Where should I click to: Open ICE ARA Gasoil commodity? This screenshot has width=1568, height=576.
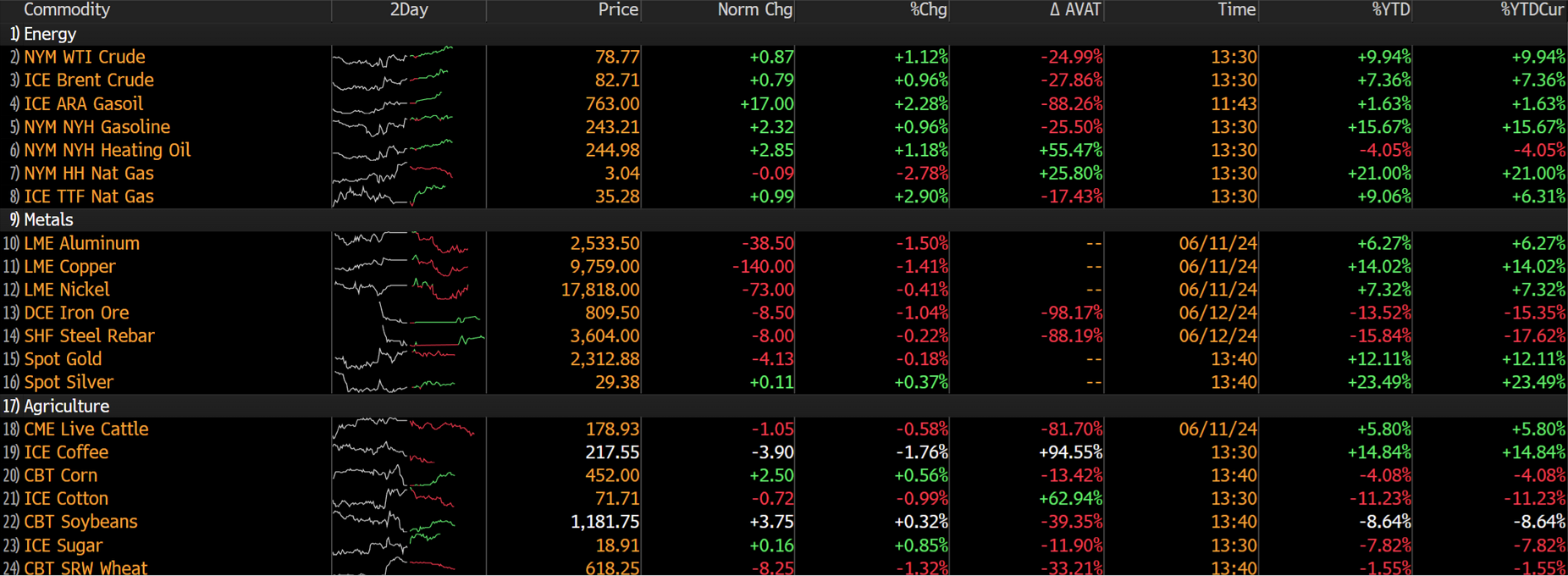84,103
